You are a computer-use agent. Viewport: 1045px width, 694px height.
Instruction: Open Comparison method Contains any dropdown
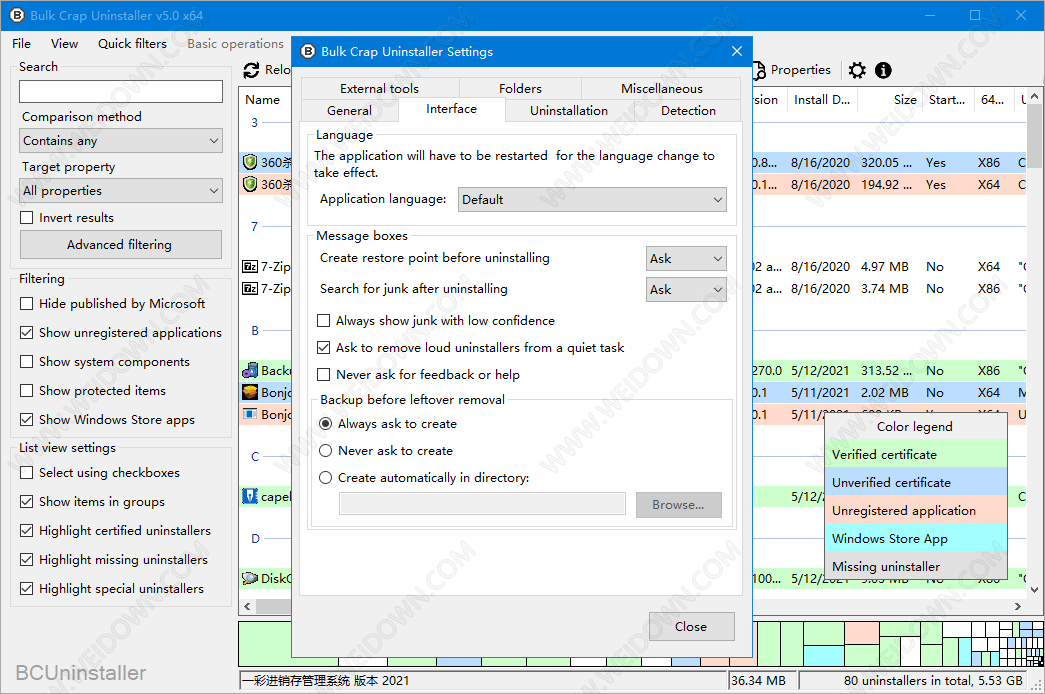tap(121, 141)
